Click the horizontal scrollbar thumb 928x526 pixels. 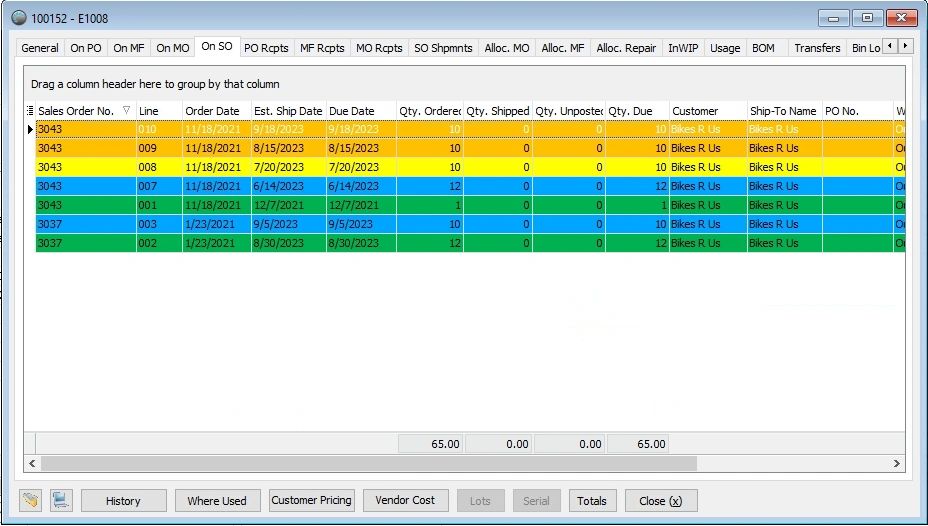coord(368,464)
